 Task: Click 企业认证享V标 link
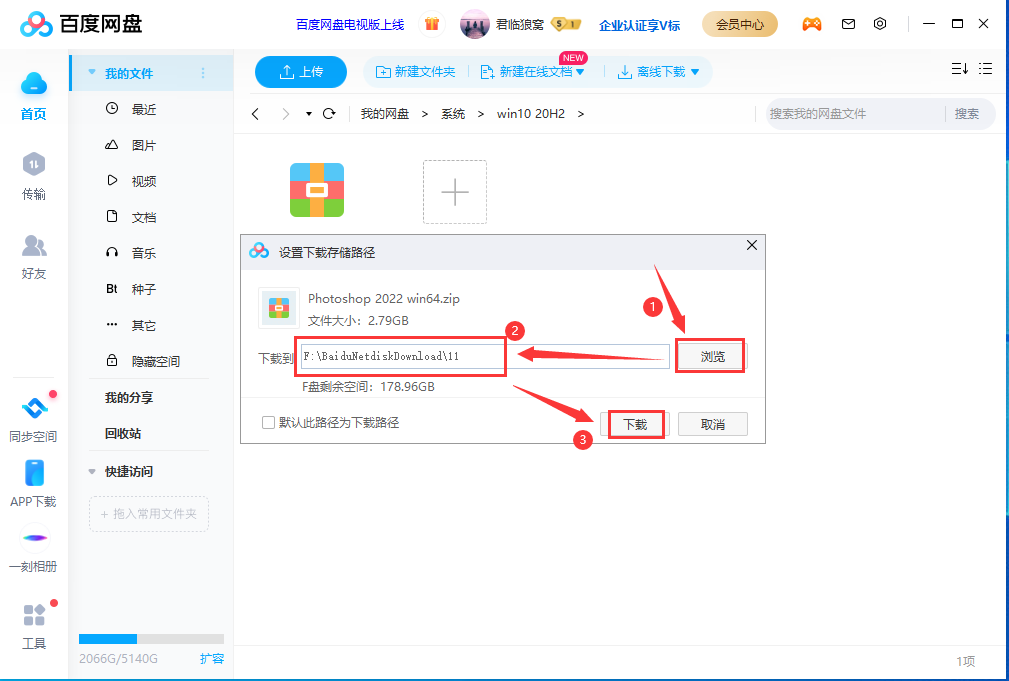click(x=639, y=25)
